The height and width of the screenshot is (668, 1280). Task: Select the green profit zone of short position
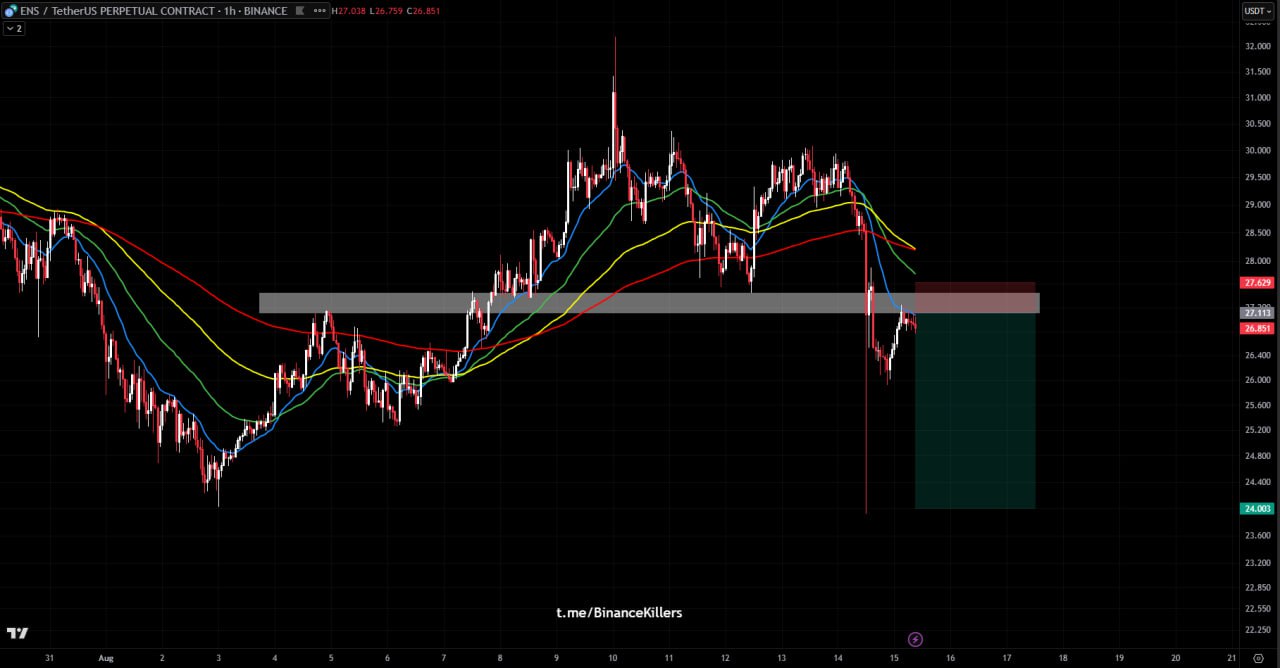[975, 411]
